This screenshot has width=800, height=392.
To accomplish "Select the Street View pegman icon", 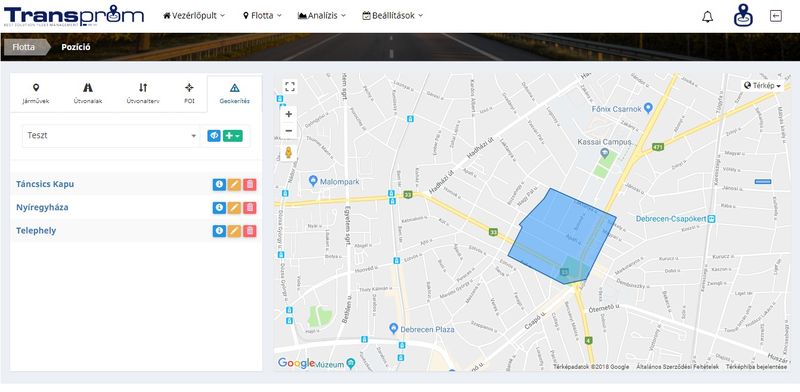I will (x=289, y=153).
